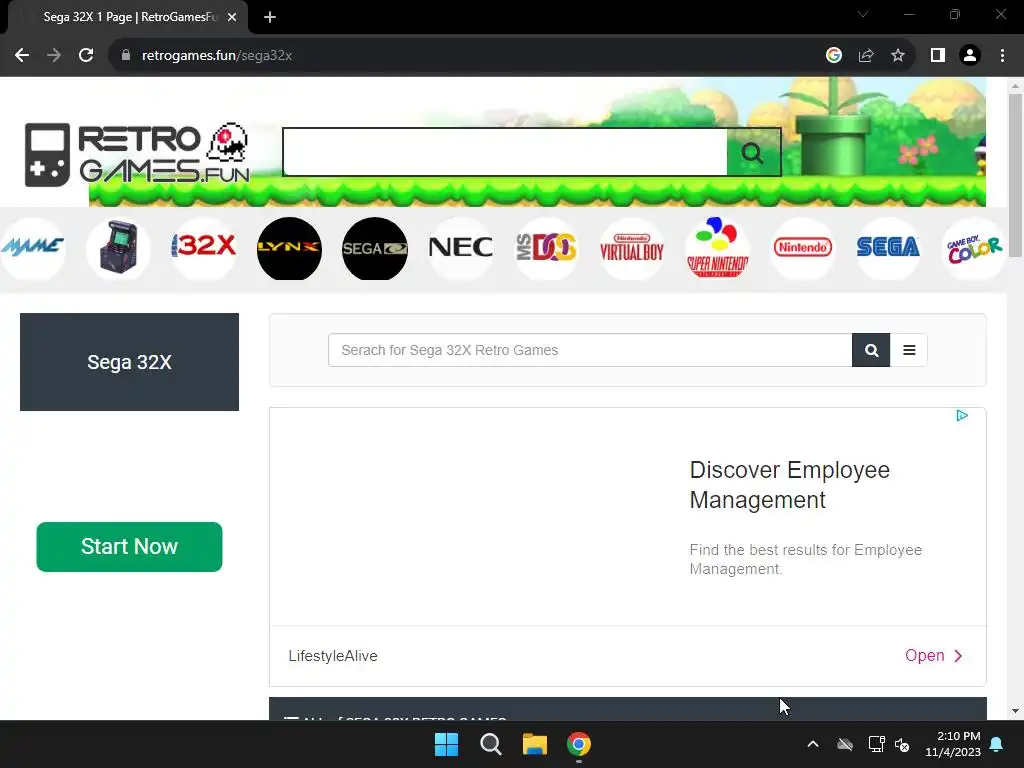Click the Find the best results ad text
1024x768 pixels.
(805, 559)
